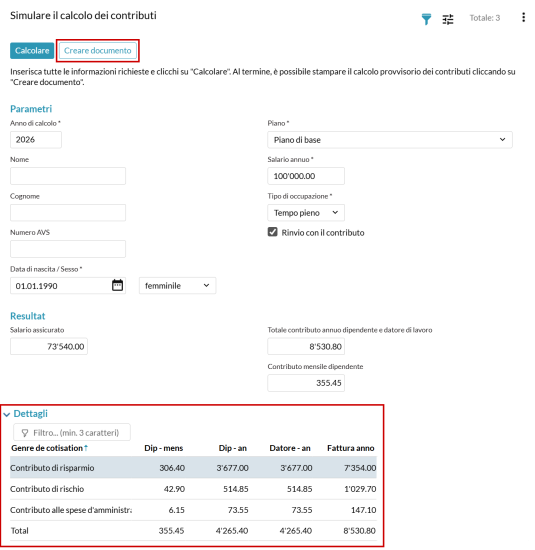Sort by Datore - an column header
The image size is (535, 550).
[x=290, y=448]
